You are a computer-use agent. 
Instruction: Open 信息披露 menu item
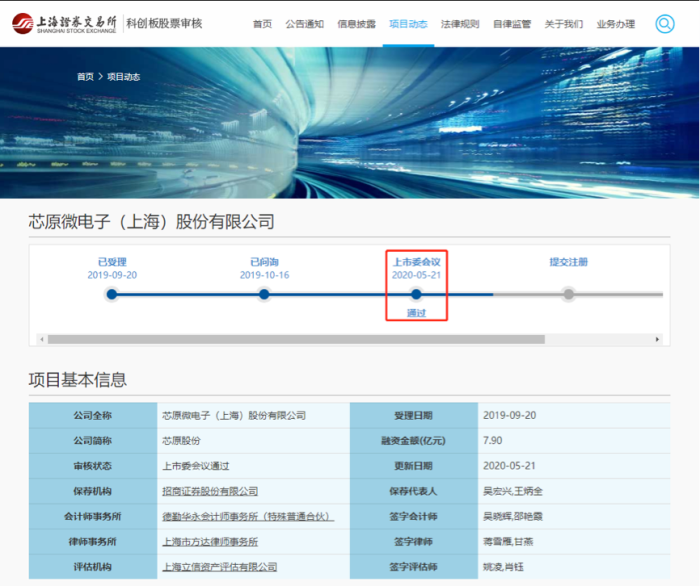click(356, 24)
